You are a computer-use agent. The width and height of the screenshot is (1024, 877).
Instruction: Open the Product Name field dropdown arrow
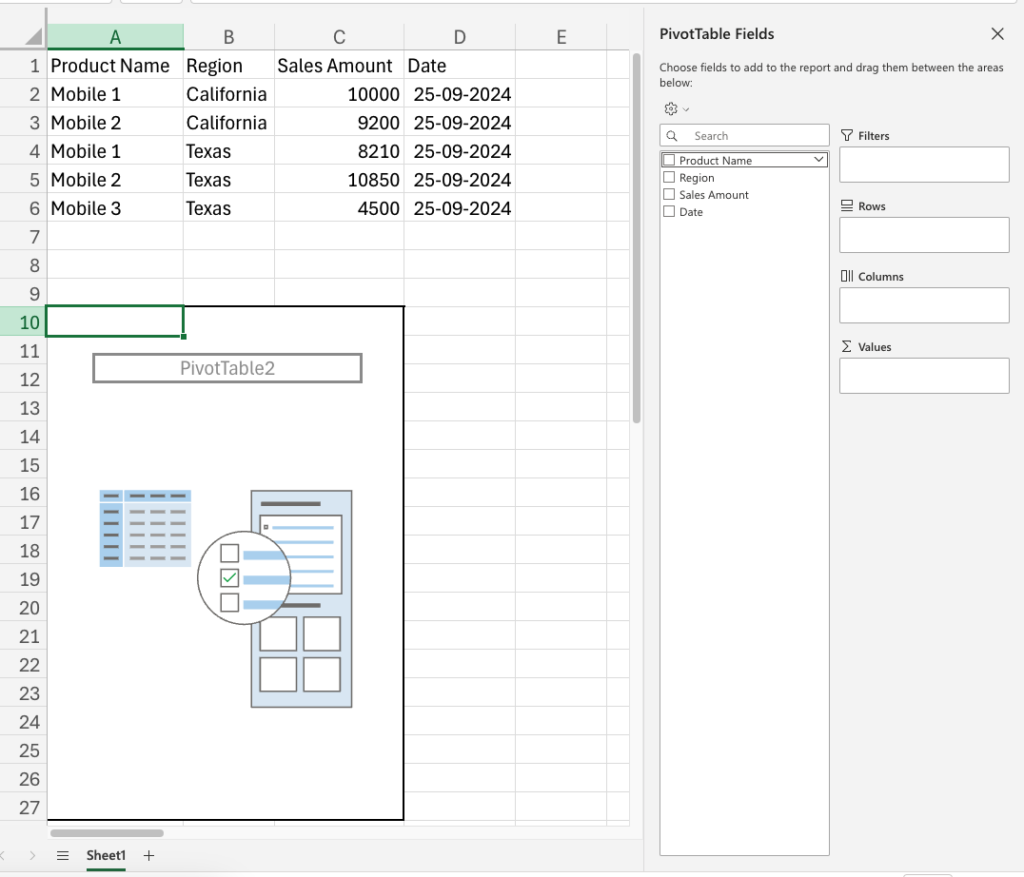[818, 159]
